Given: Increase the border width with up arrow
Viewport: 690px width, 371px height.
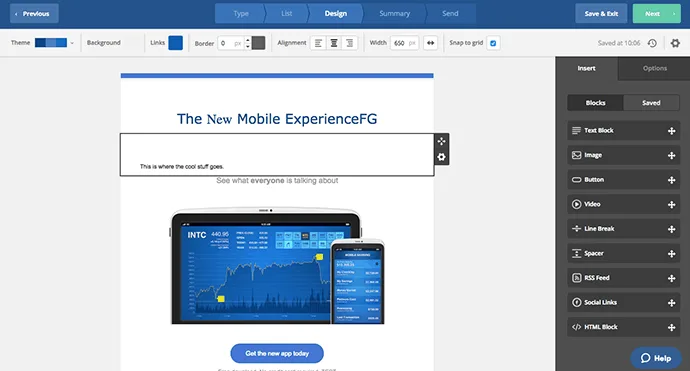Looking at the screenshot, I should pos(247,40).
